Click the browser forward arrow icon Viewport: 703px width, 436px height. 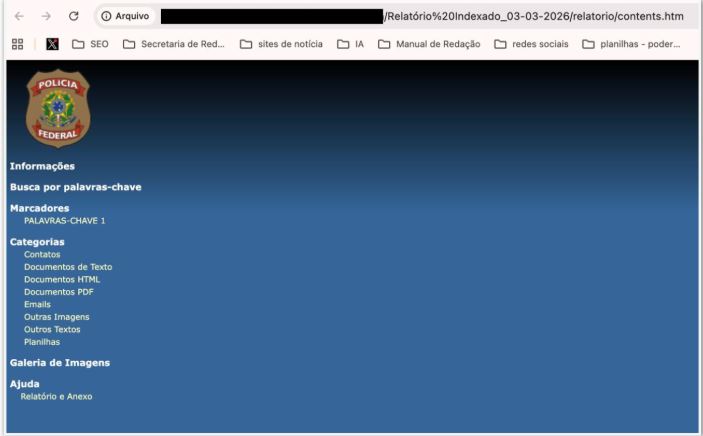pyautogui.click(x=46, y=16)
